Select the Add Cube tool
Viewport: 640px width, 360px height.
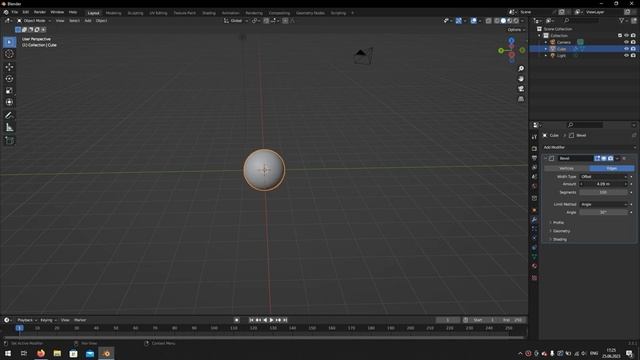[9, 141]
